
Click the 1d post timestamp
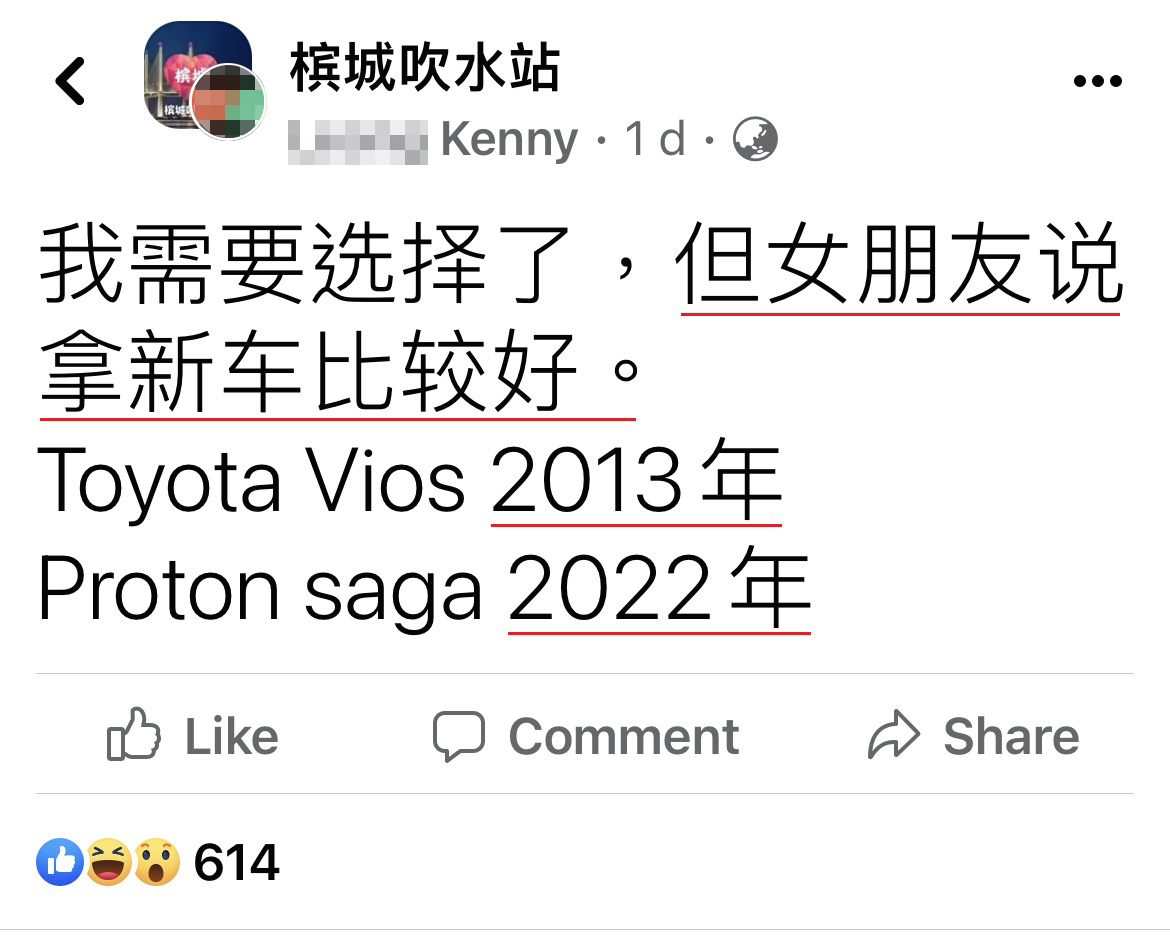pos(655,139)
